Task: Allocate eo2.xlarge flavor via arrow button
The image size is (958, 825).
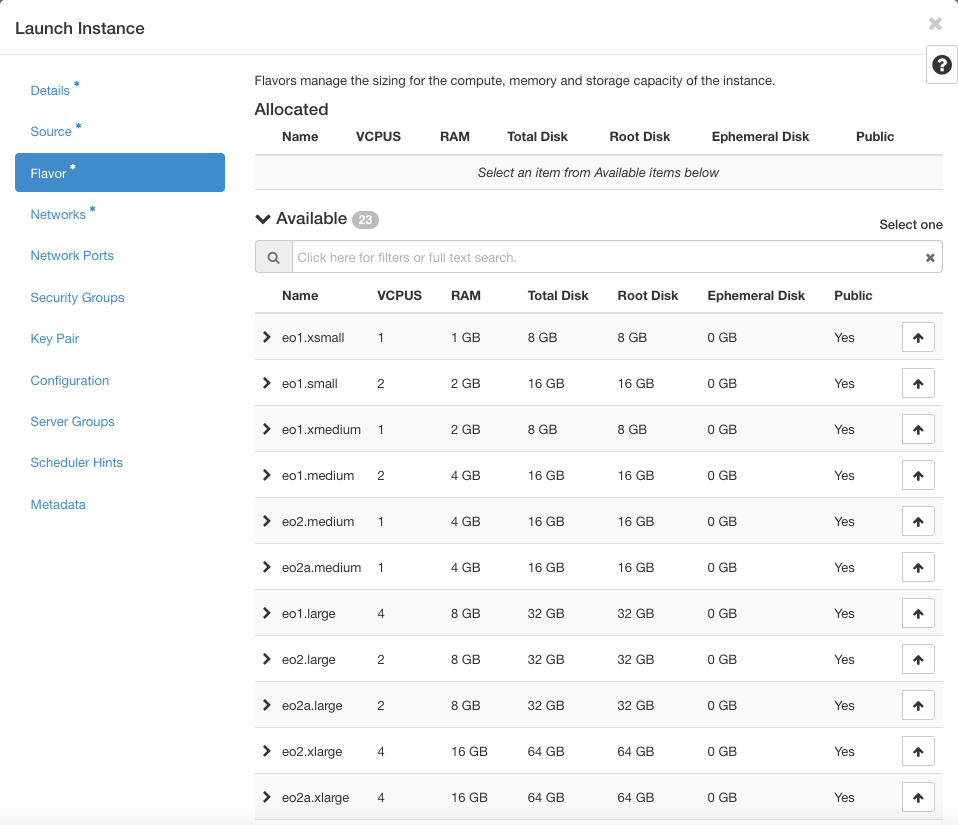Action: (917, 752)
